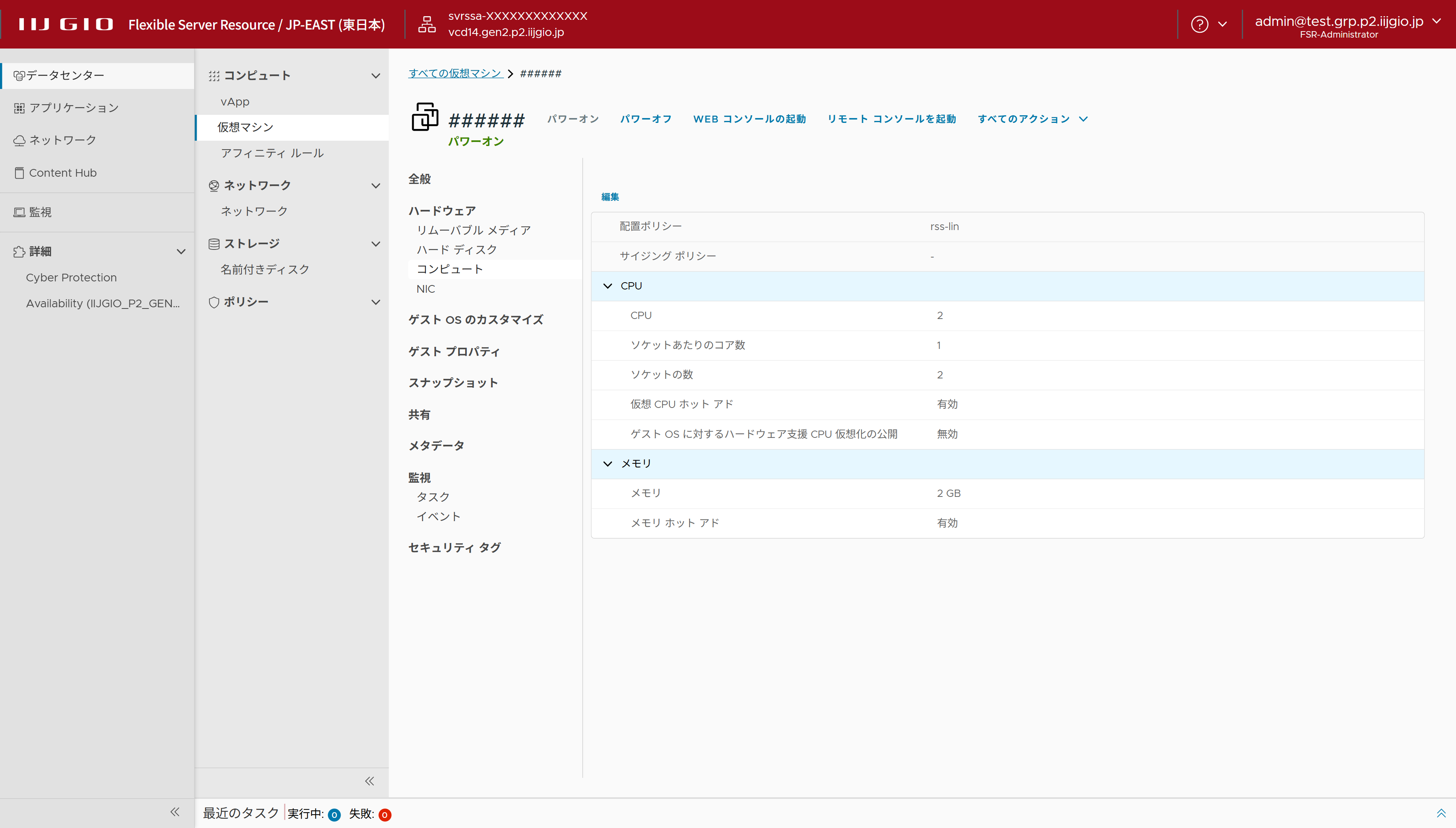Open Content Hub in left sidebar

pos(63,173)
